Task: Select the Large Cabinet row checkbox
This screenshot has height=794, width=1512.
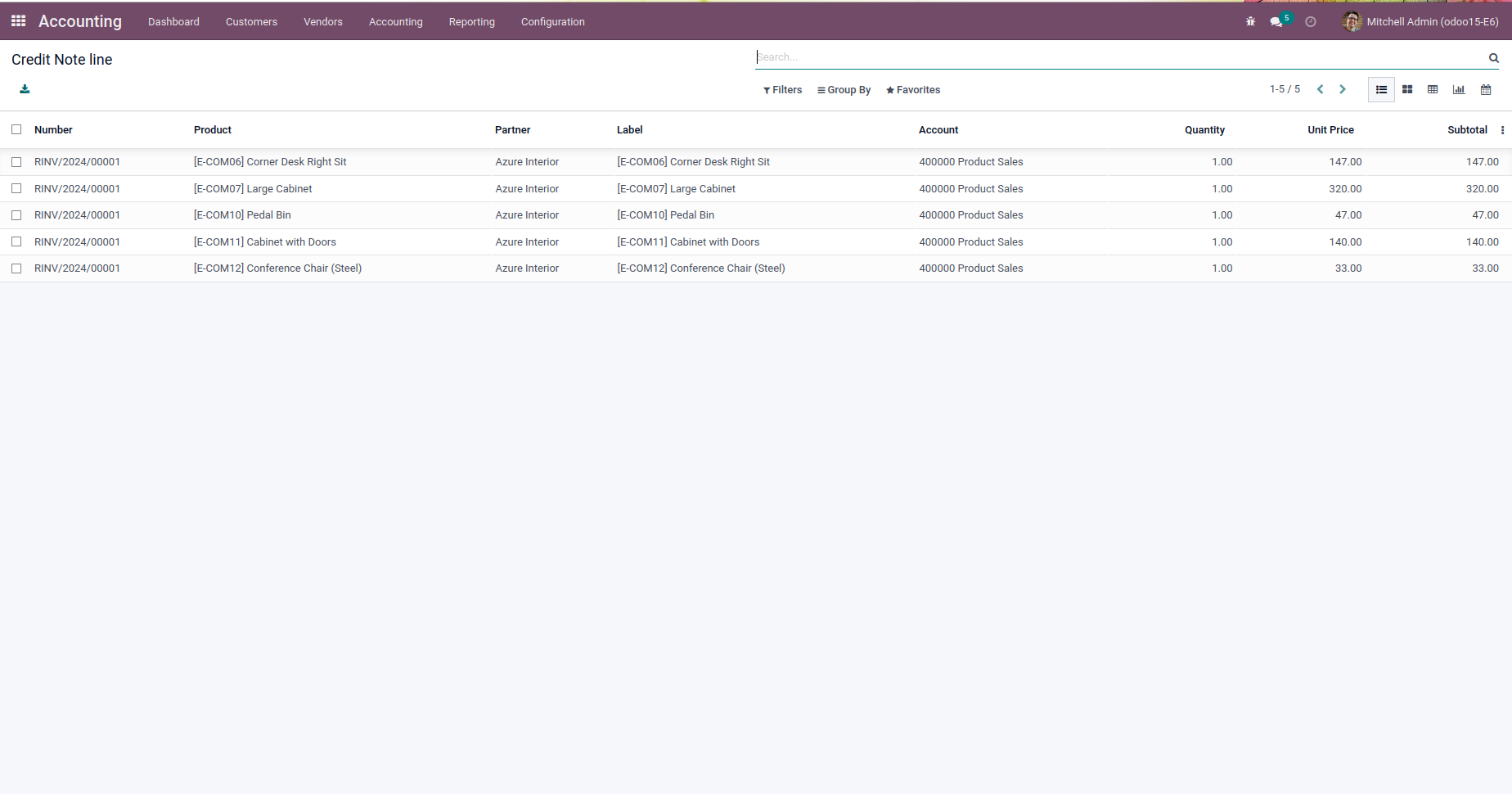Action: pos(16,188)
